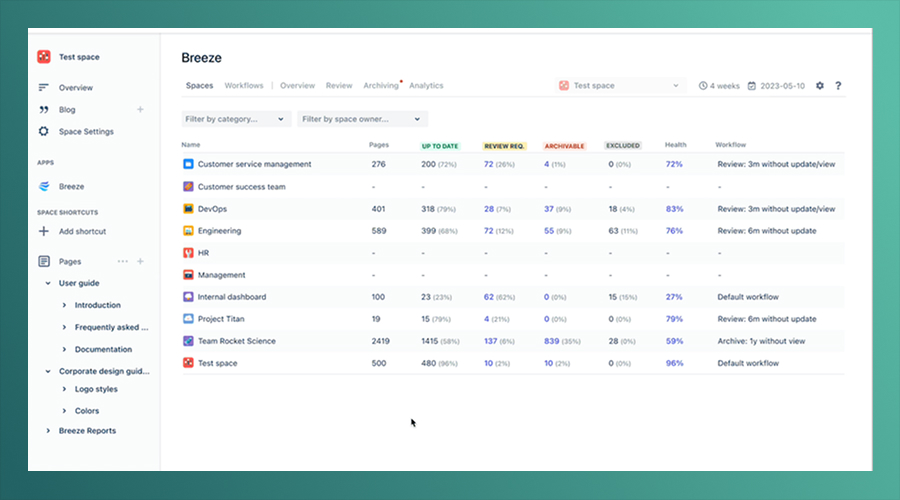Click the calendar date 2023-05-10
Screen dimensions: 900x500
(776, 86)
